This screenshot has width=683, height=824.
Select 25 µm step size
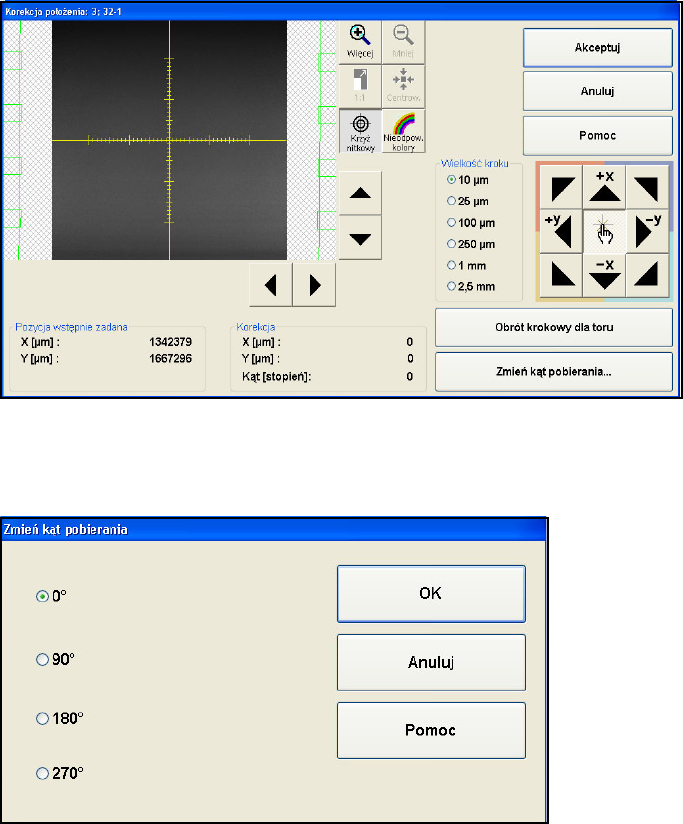(x=468, y=201)
